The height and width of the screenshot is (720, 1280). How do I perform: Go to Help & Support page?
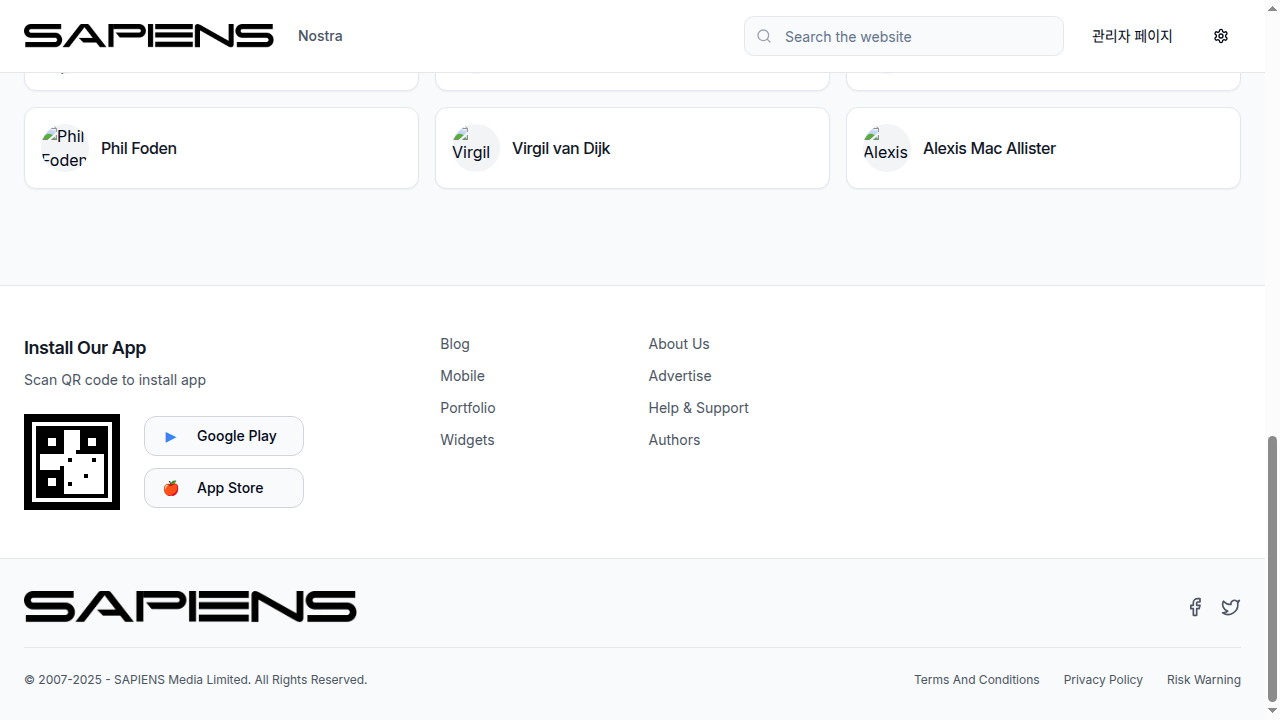(x=698, y=408)
